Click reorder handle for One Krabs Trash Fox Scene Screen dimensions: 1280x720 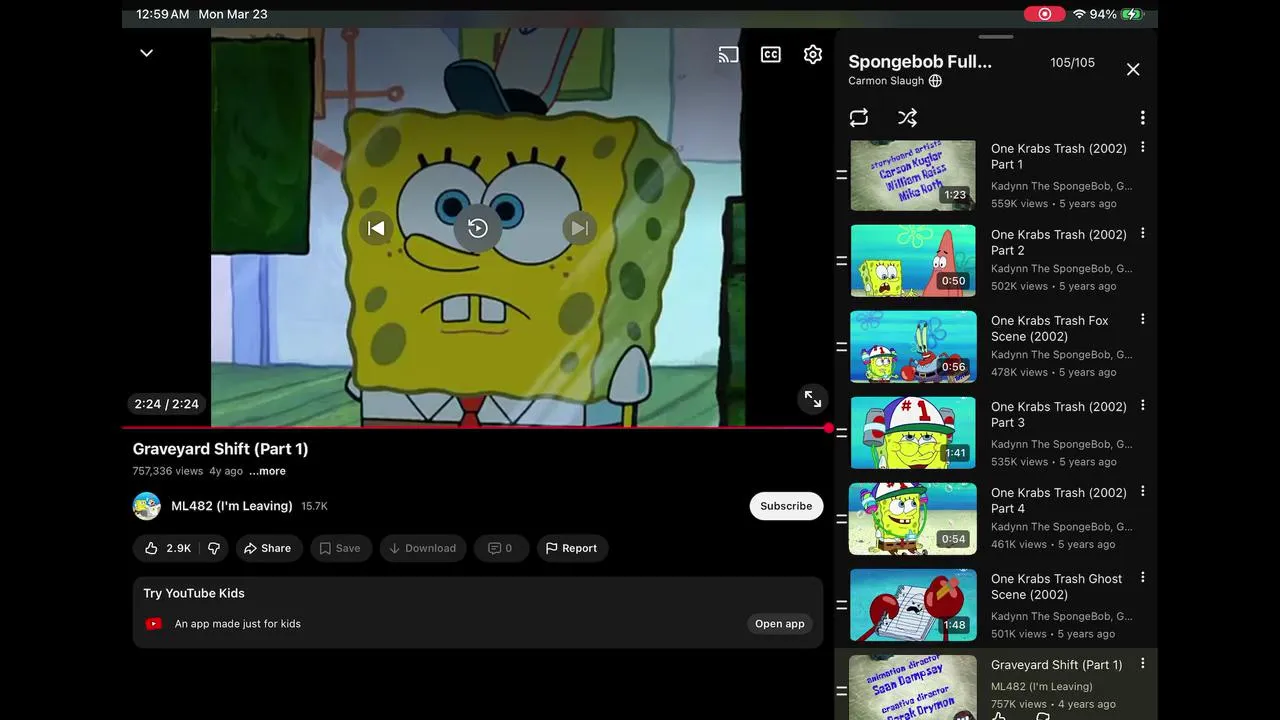pos(842,347)
